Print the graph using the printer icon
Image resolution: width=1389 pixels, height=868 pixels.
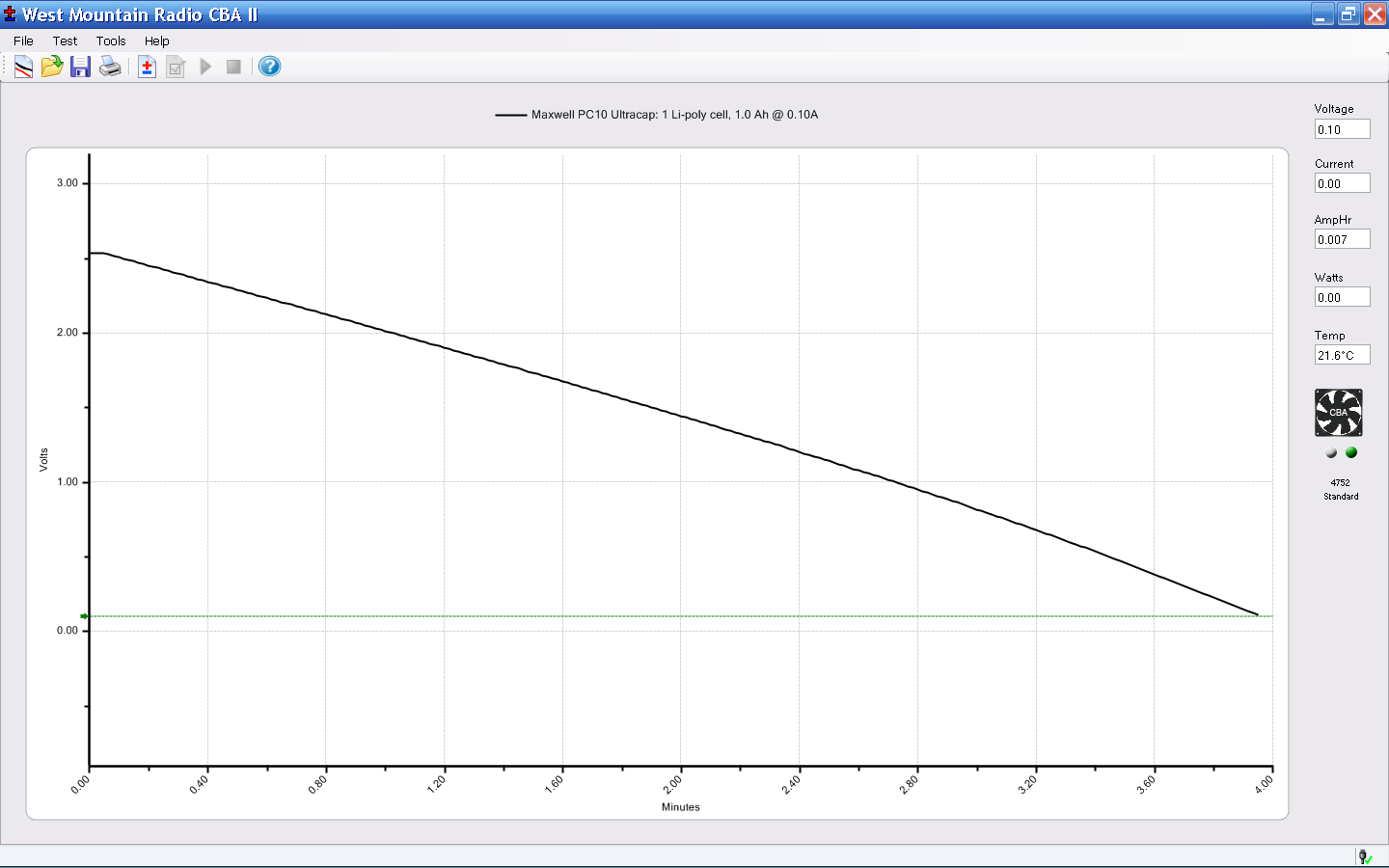tap(110, 67)
